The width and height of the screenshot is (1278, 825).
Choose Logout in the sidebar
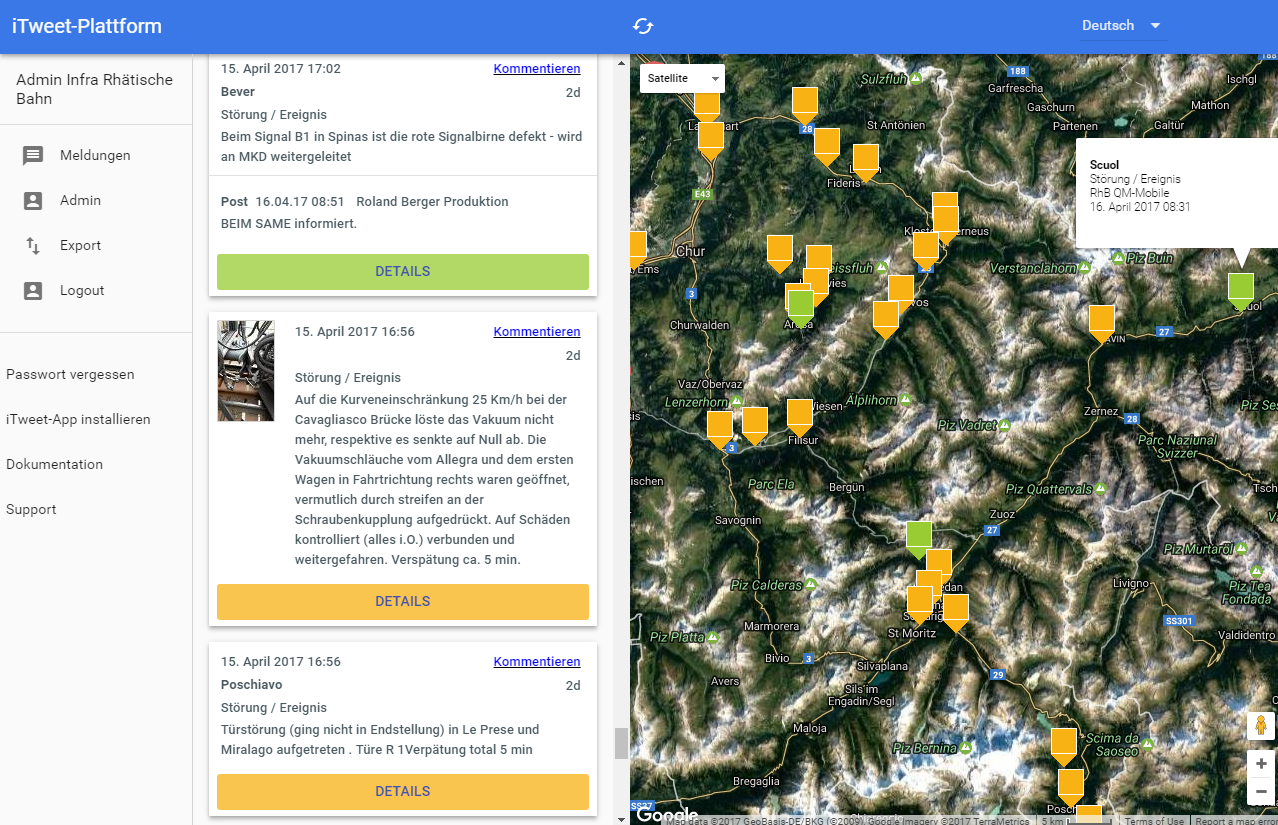pyautogui.click(x=82, y=290)
